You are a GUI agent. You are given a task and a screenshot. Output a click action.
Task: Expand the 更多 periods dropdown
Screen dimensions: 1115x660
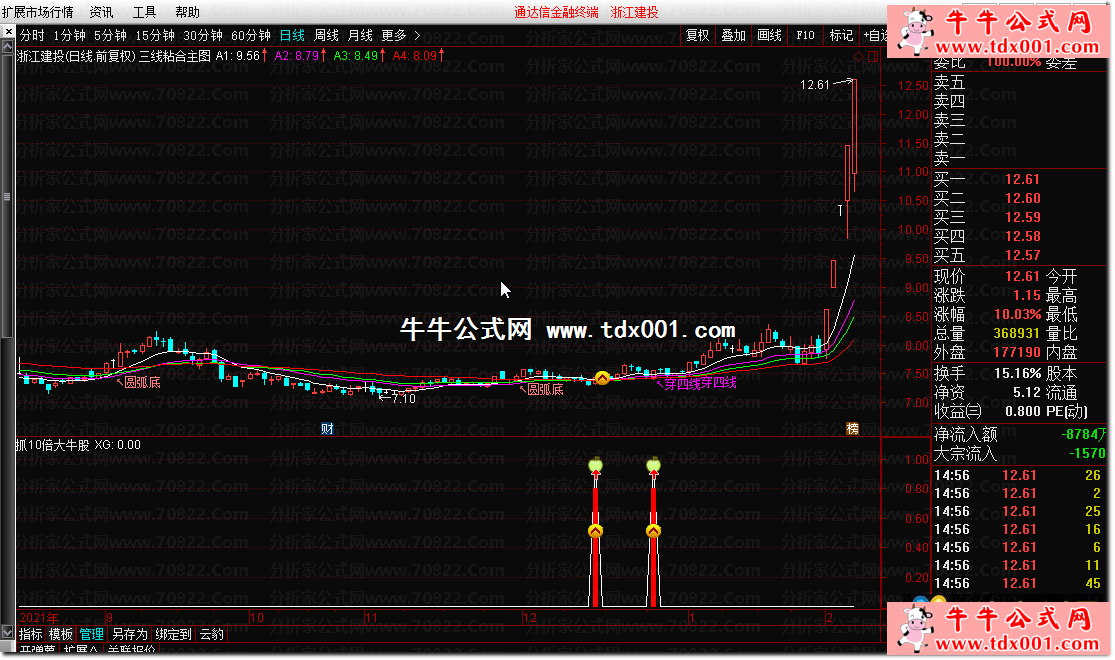(394, 36)
